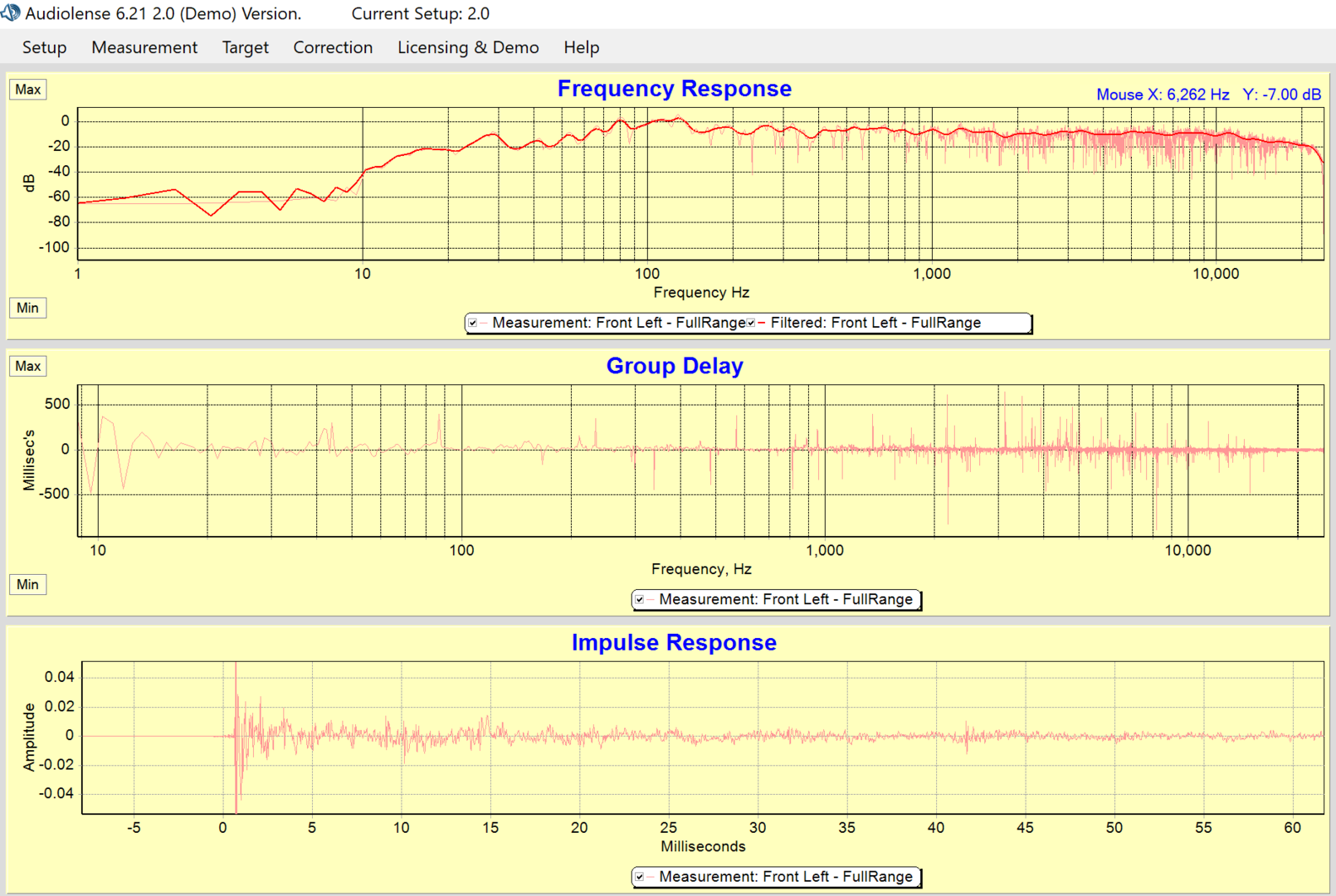Viewport: 1336px width, 896px height.
Task: Click the 0.04 amplitude tick label
Action: coord(60,677)
